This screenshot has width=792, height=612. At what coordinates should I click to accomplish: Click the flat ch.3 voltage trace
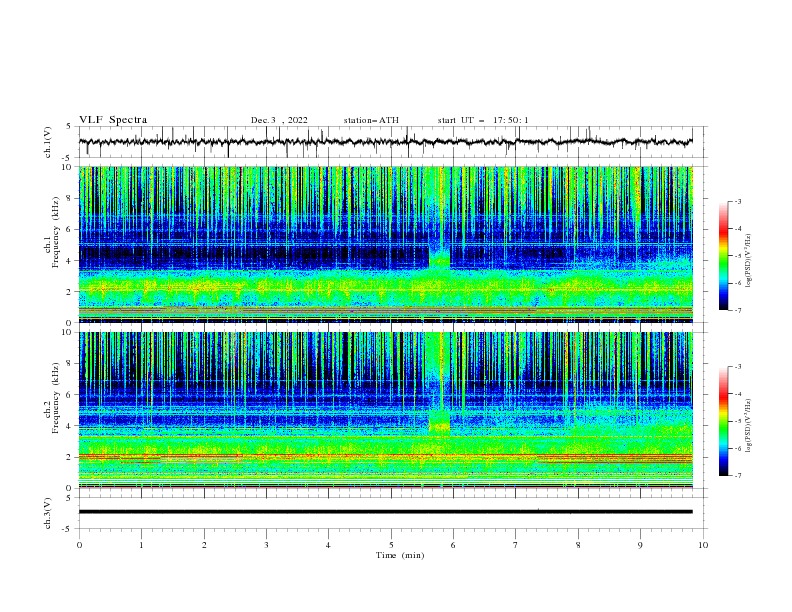(385, 512)
